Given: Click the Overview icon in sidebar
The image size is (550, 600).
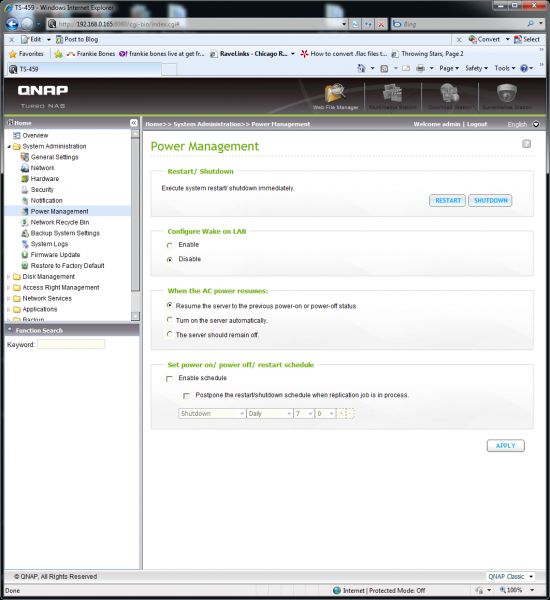Looking at the screenshot, I should click(x=16, y=135).
